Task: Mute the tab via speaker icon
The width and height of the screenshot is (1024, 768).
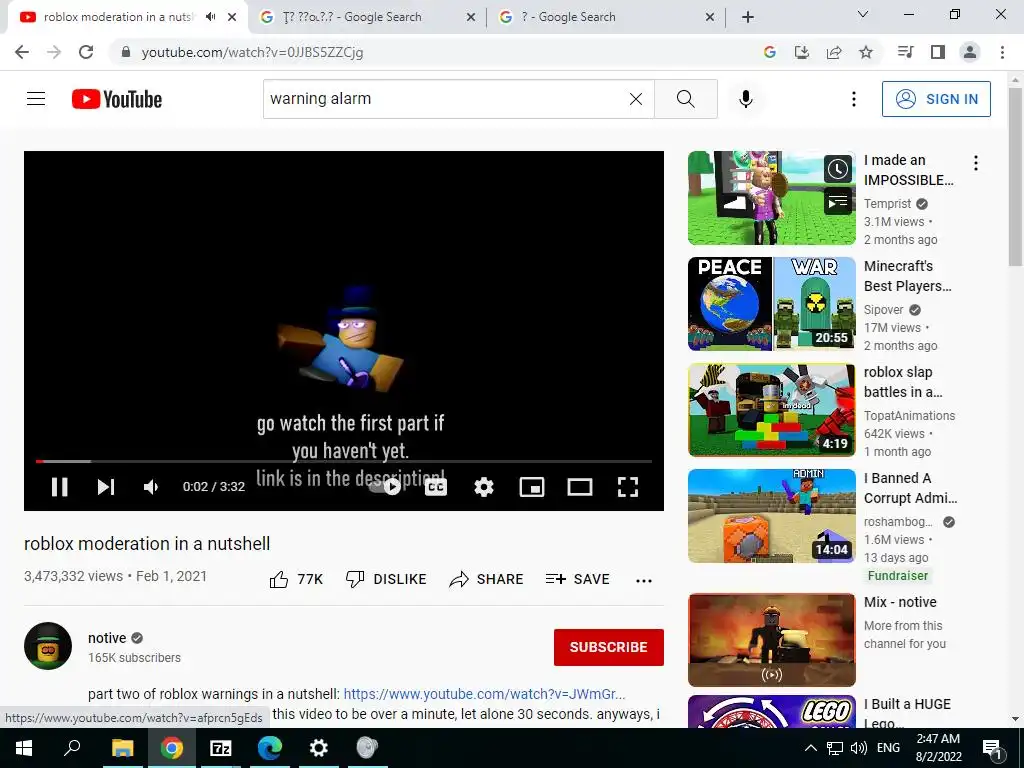Action: click(x=210, y=17)
